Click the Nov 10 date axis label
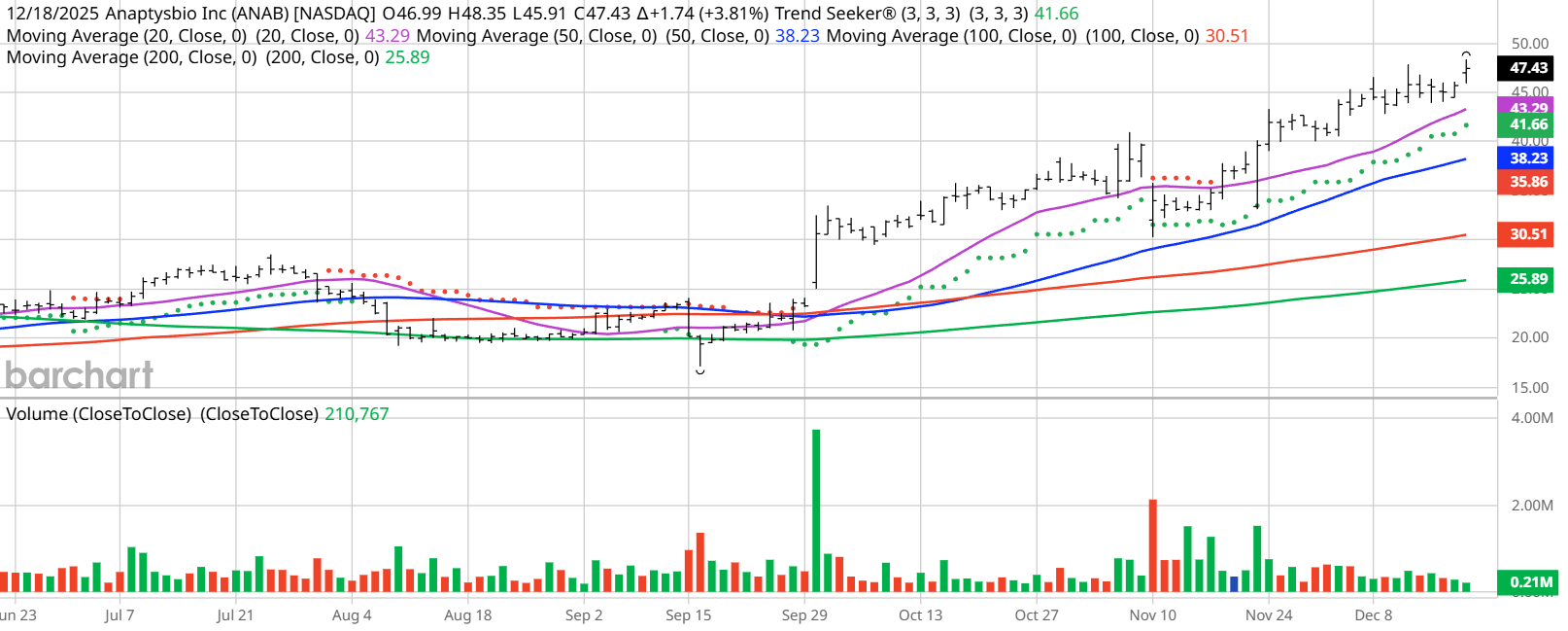The width and height of the screenshot is (1568, 631). tap(1152, 615)
